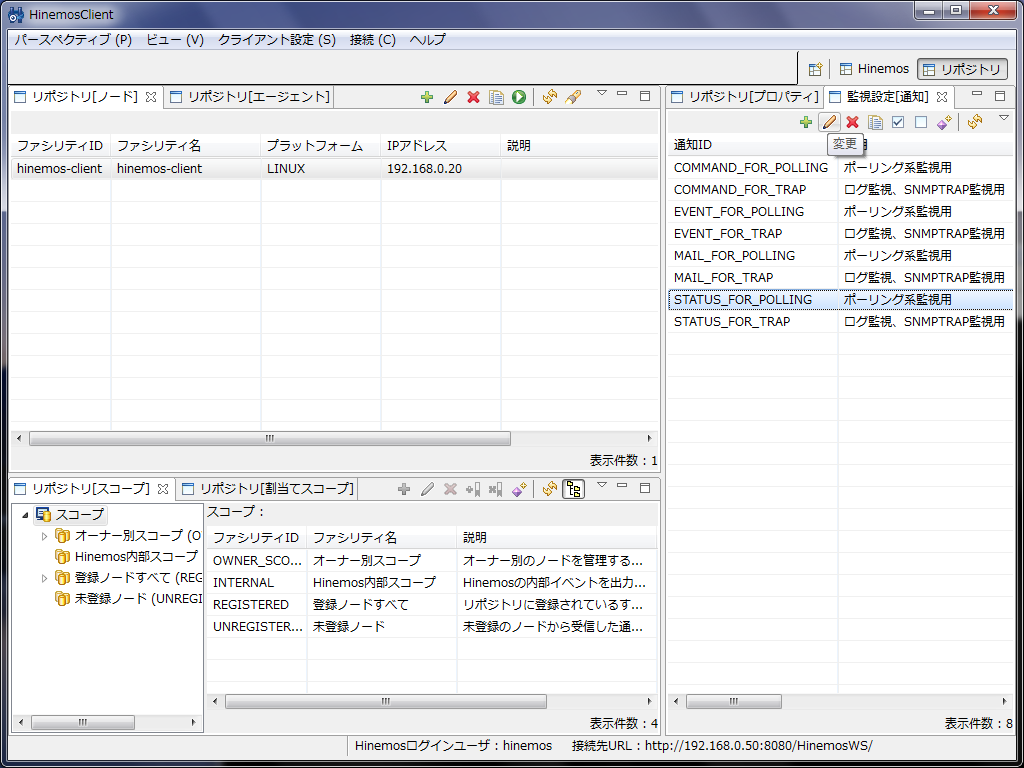Close the リポジトリ[スコープ] tab
Image resolution: width=1024 pixels, height=768 pixels.
point(163,488)
